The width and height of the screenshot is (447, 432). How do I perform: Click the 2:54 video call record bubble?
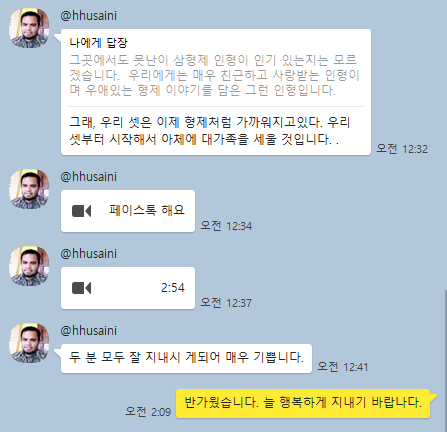[128, 288]
